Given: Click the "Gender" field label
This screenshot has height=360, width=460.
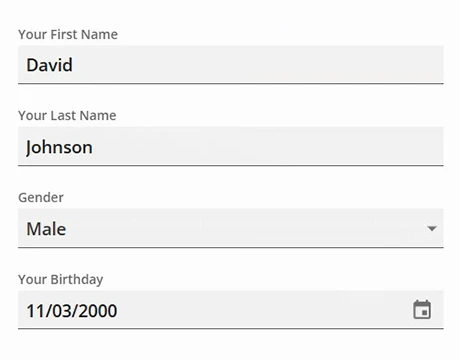Looking at the screenshot, I should 41,197.
